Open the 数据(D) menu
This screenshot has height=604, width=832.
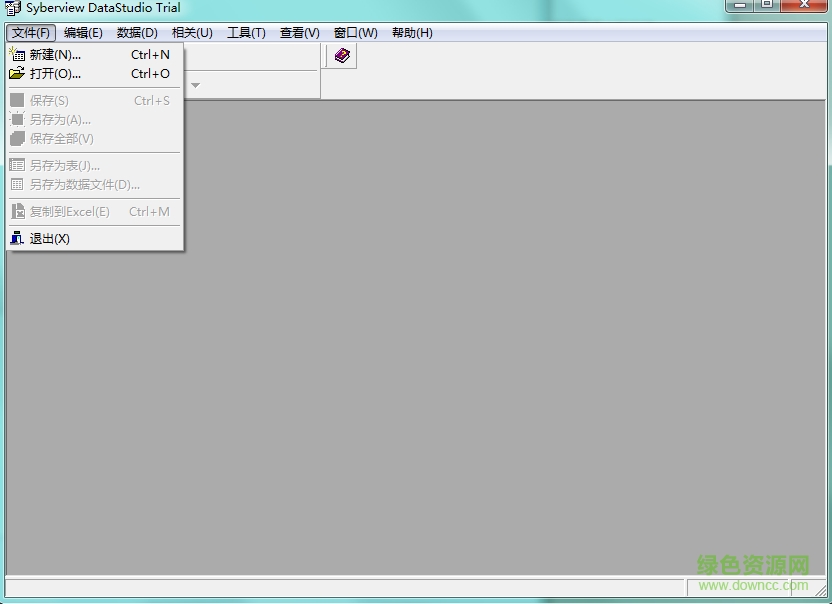137,32
